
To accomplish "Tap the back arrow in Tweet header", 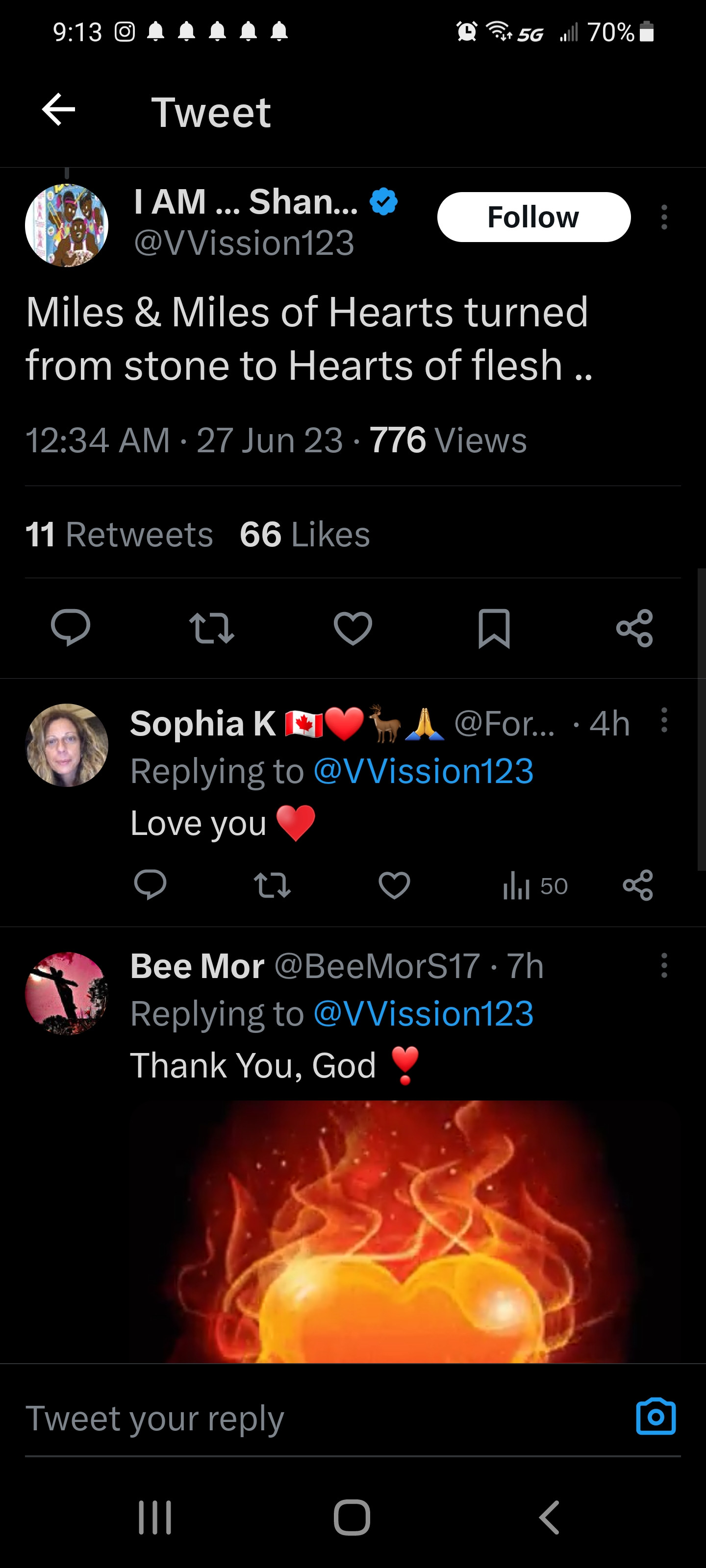I will [x=58, y=110].
